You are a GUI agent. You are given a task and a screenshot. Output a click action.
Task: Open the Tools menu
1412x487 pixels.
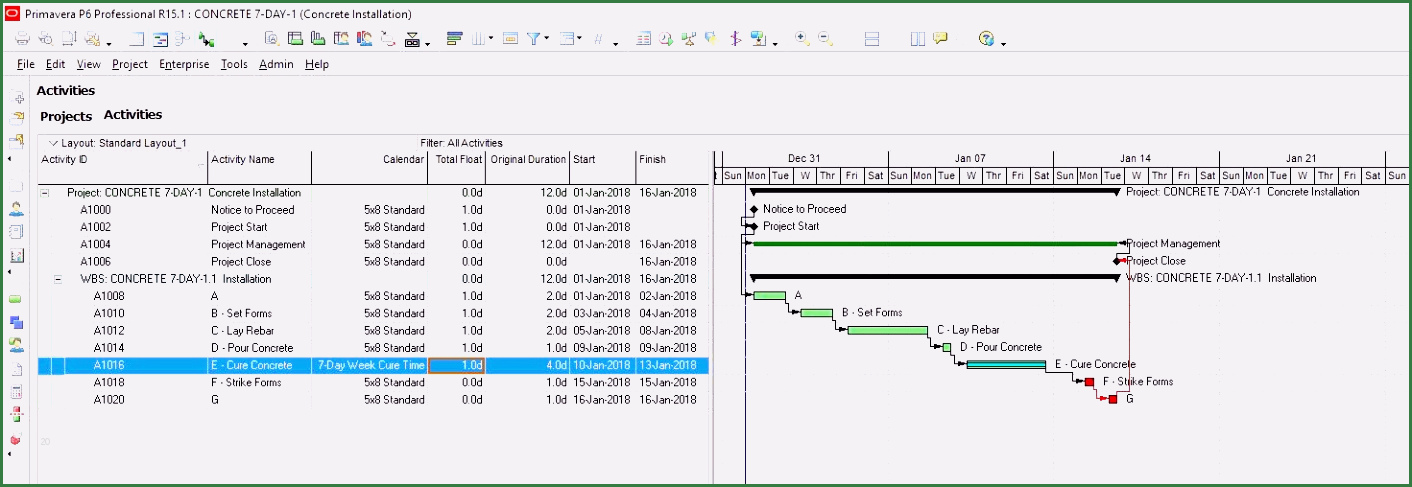[234, 64]
